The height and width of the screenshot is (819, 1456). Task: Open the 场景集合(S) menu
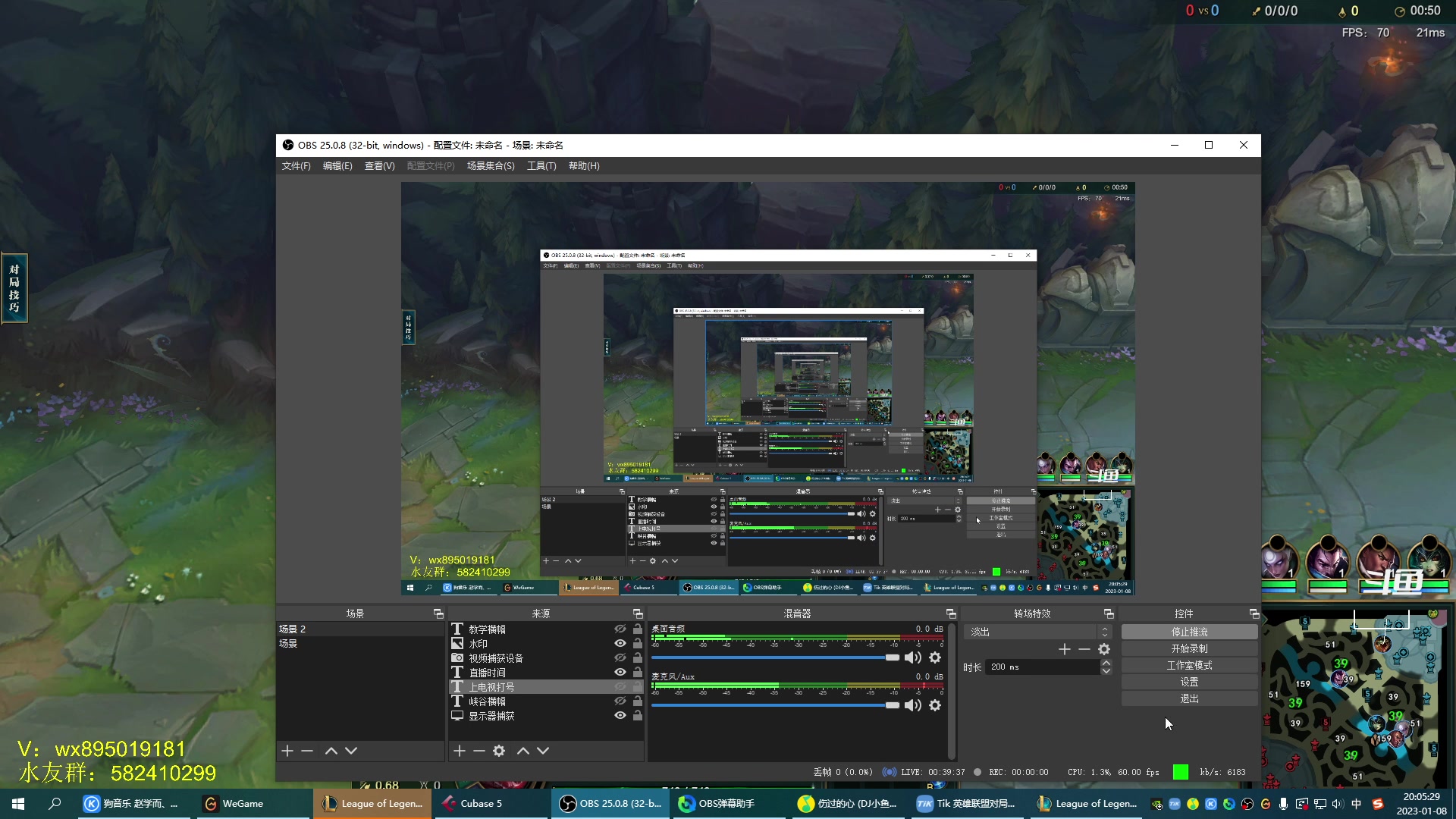coord(491,166)
